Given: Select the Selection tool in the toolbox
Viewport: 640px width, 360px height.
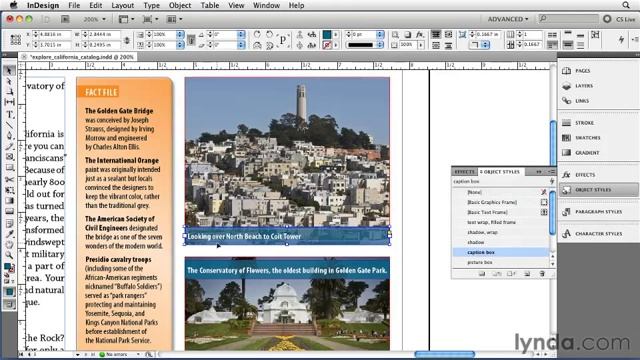Looking at the screenshot, I should click(9, 71).
